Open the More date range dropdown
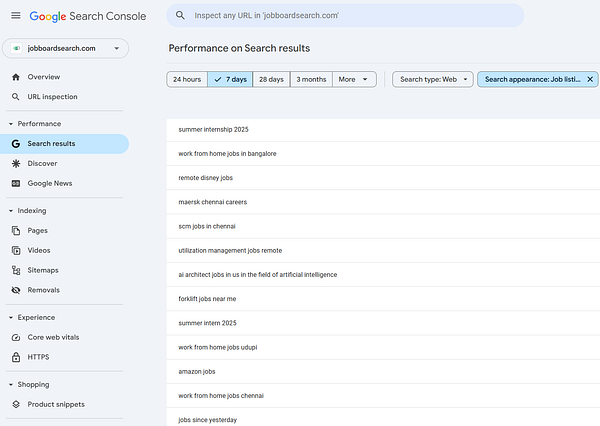 click(x=354, y=79)
